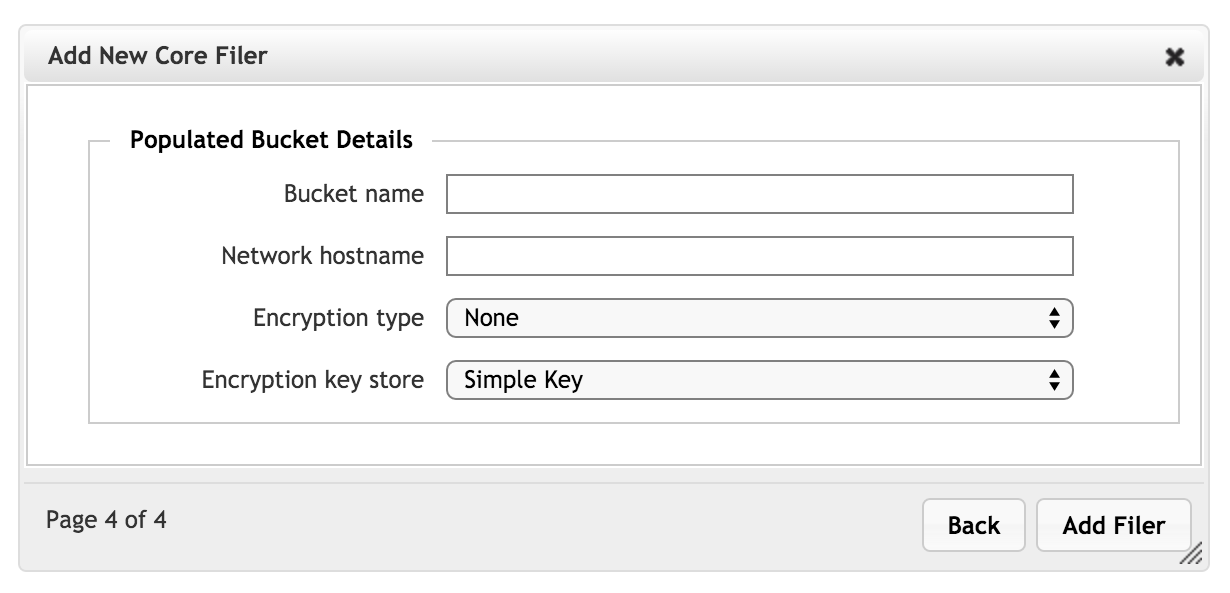Grab the dialog resize handle corner icon
Screen dimensions: 1230x593
click(x=1190, y=555)
